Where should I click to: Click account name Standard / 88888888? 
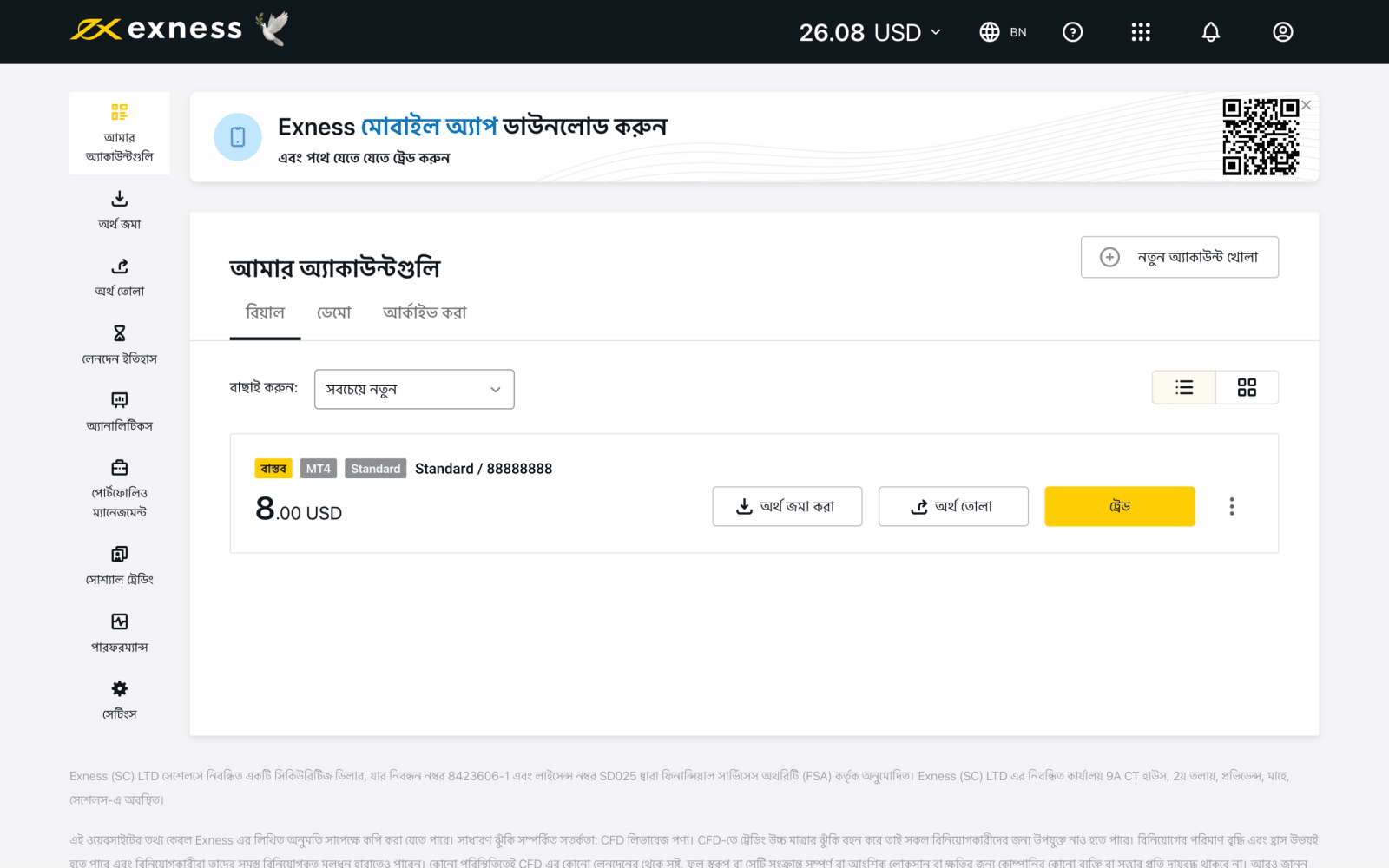(484, 469)
